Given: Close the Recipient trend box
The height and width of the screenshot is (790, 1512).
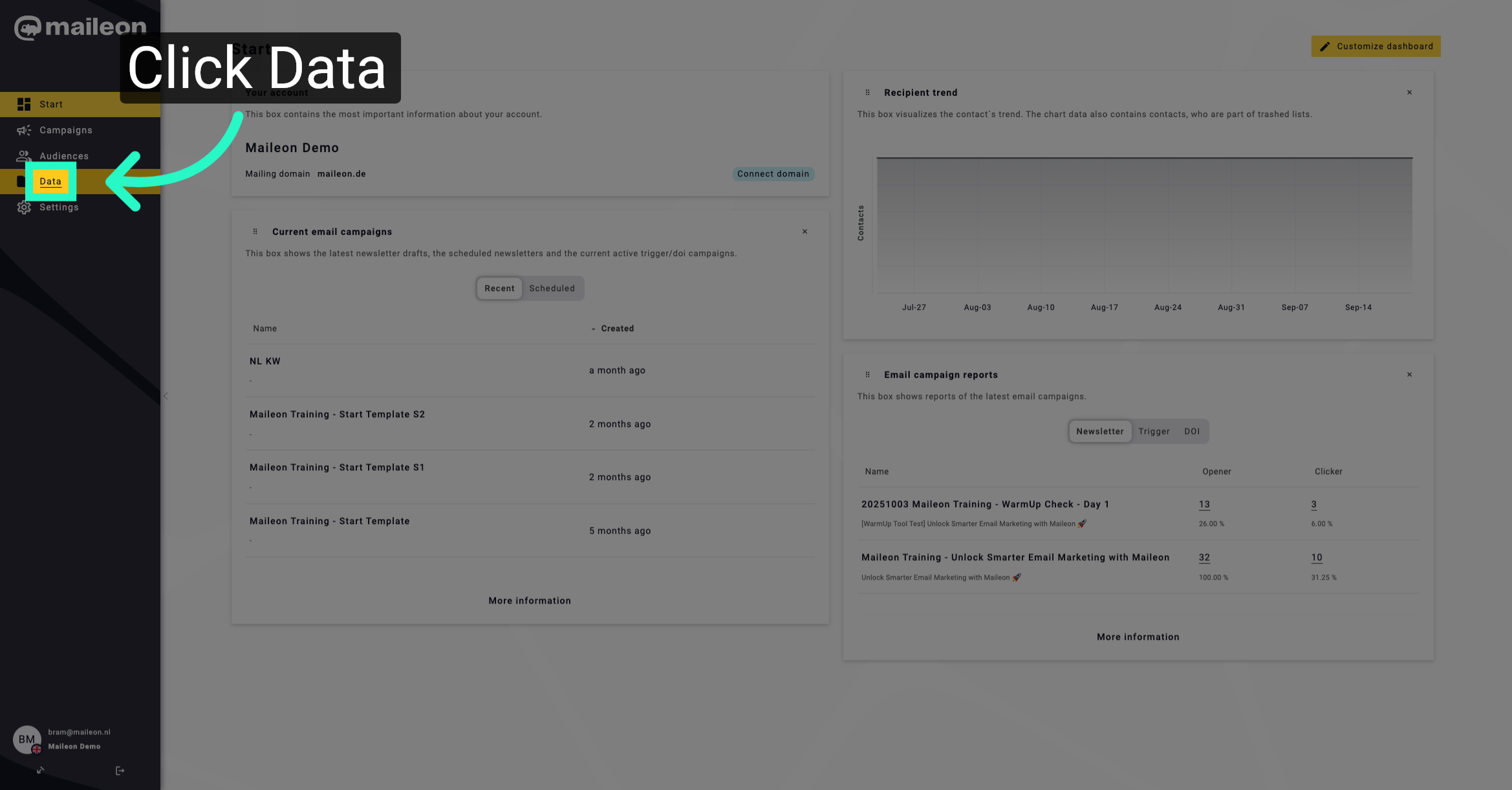Looking at the screenshot, I should (1409, 93).
